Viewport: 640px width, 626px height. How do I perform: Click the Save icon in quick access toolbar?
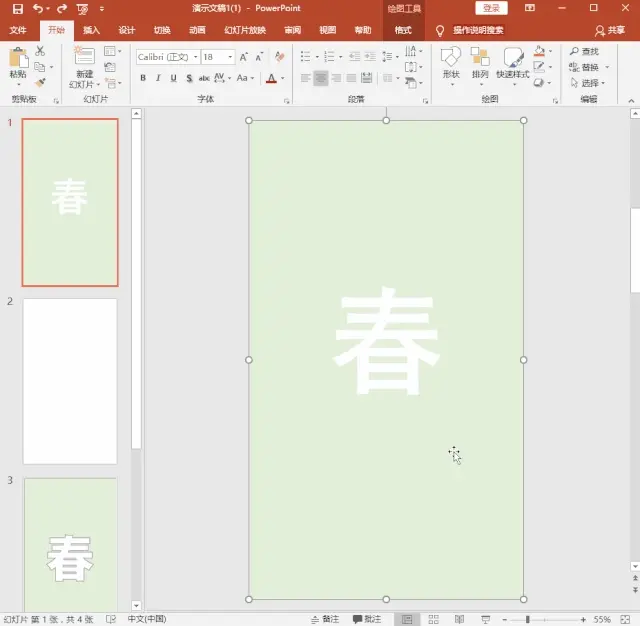click(x=17, y=8)
